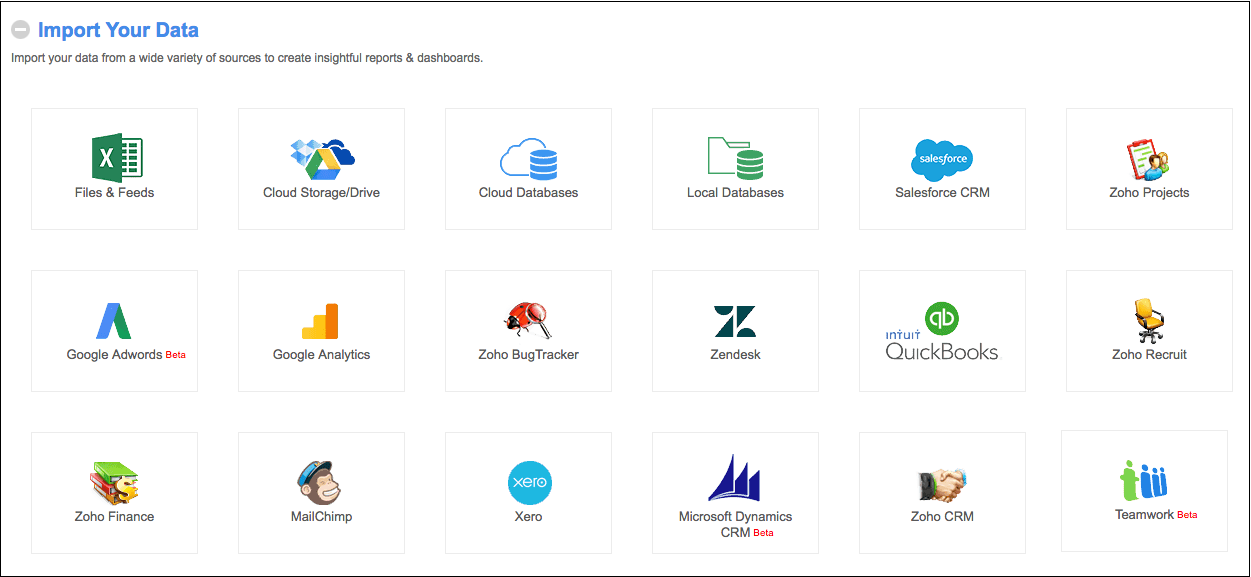Click the Zoho CRM label text
This screenshot has height=577, width=1251.
[942, 516]
